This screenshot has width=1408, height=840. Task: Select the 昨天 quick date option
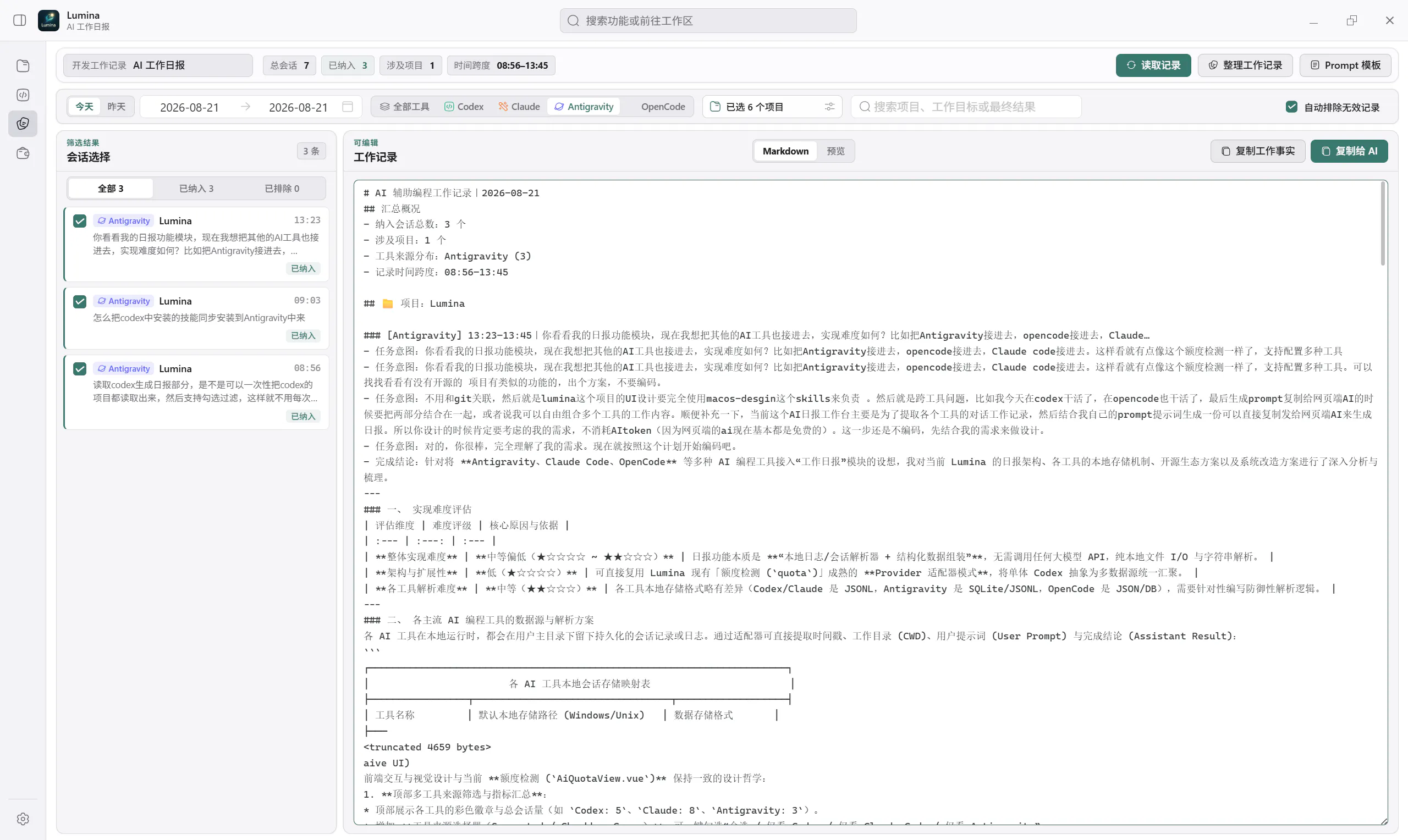(117, 107)
